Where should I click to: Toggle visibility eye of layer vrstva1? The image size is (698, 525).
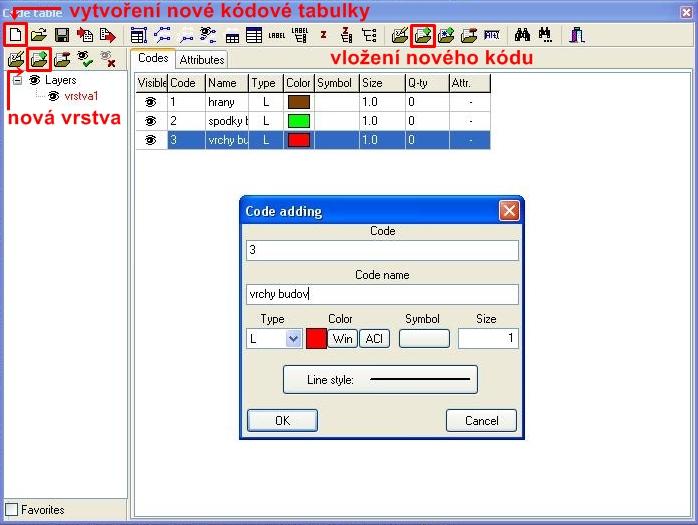click(x=54, y=96)
